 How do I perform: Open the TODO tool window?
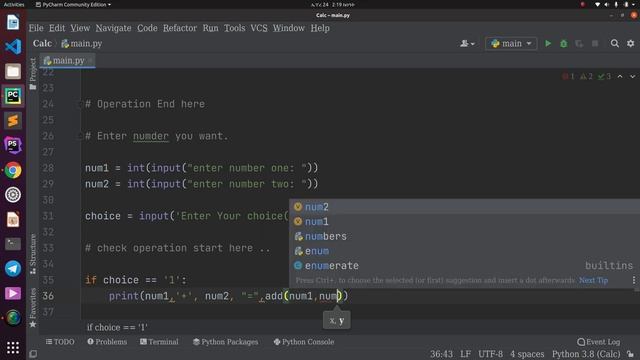tap(60, 342)
